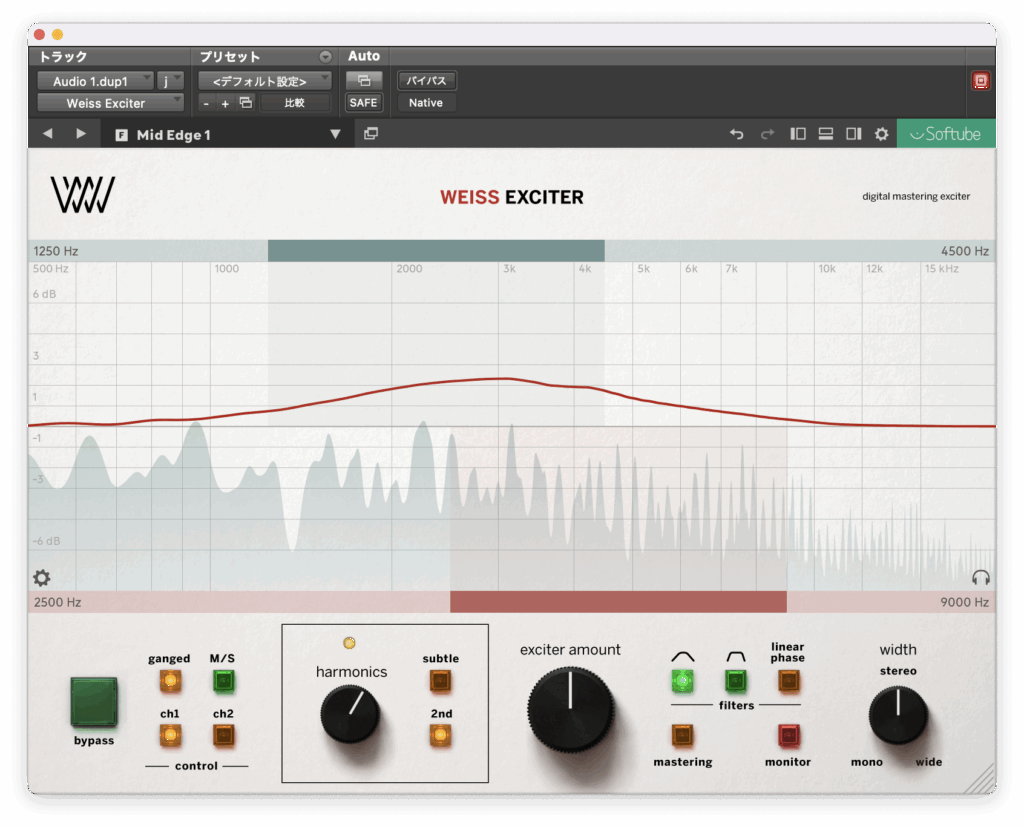Toggle the subtle harmonics button
Viewport: 1024px width, 827px height.
441,681
